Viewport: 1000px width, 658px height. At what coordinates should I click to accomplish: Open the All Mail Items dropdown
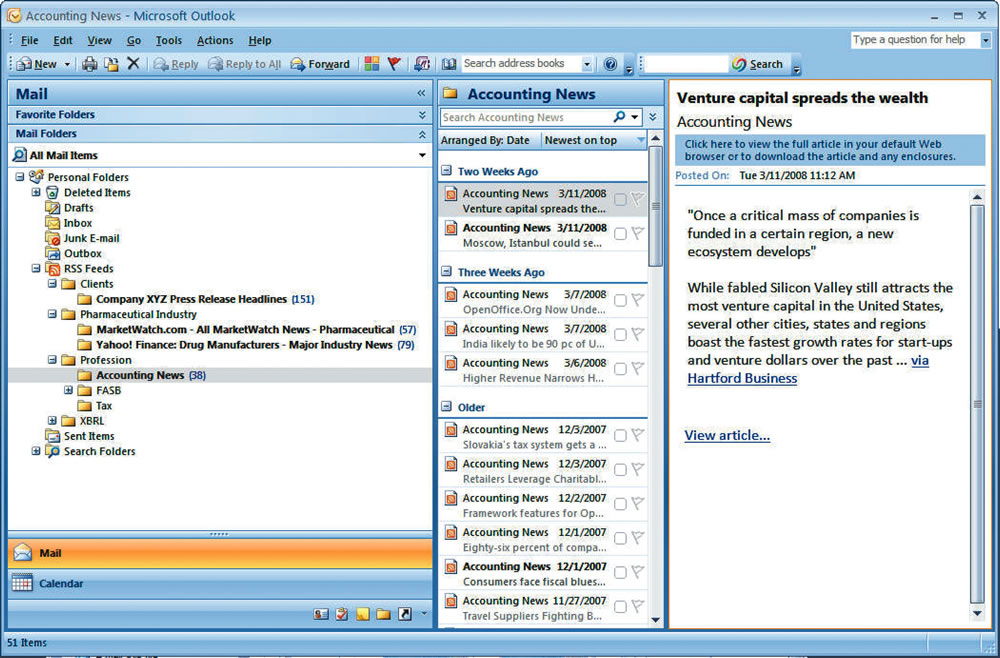(422, 156)
